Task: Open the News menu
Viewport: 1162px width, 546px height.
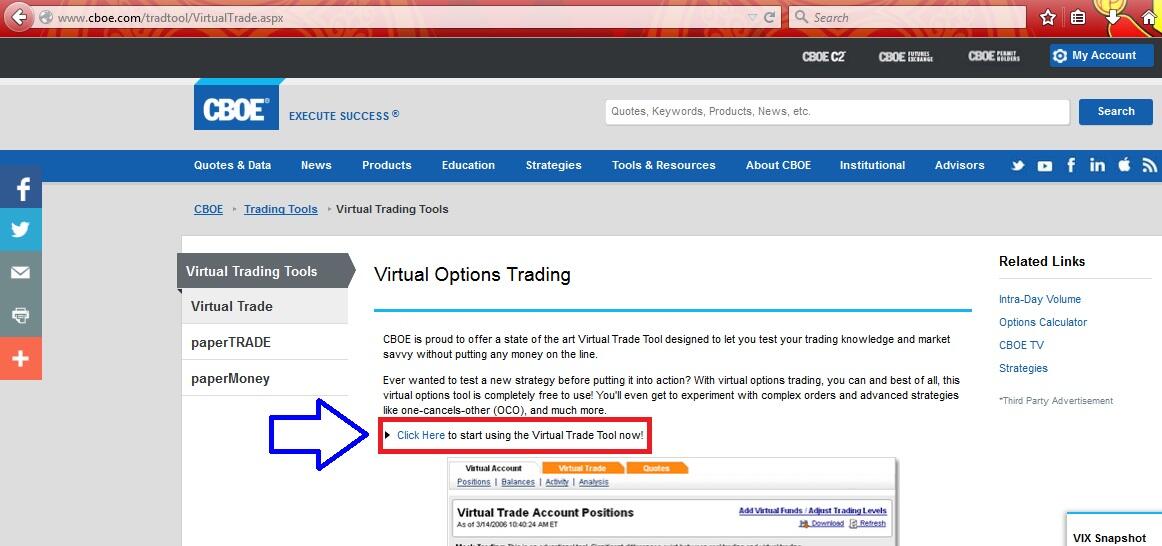Action: [316, 165]
